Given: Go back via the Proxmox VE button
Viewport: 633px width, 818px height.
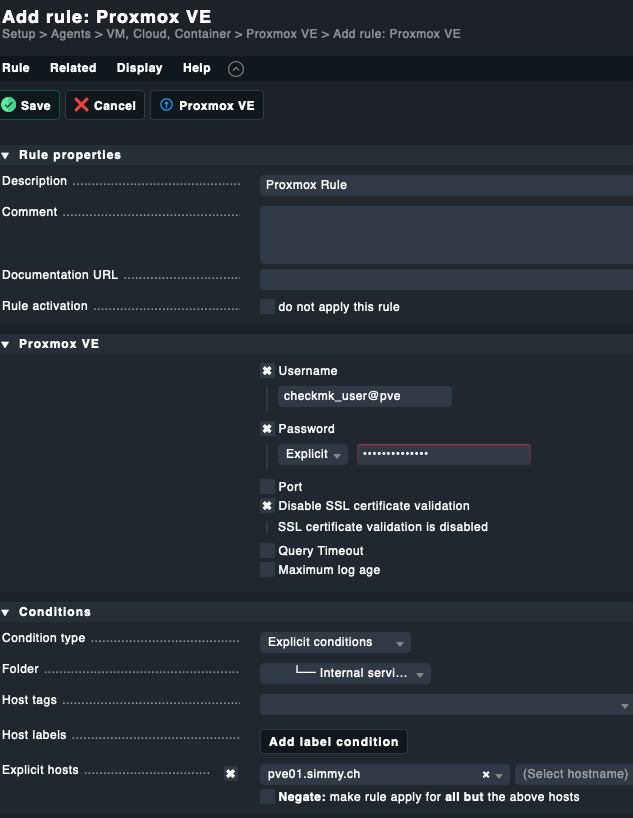Looking at the screenshot, I should click(x=207, y=105).
